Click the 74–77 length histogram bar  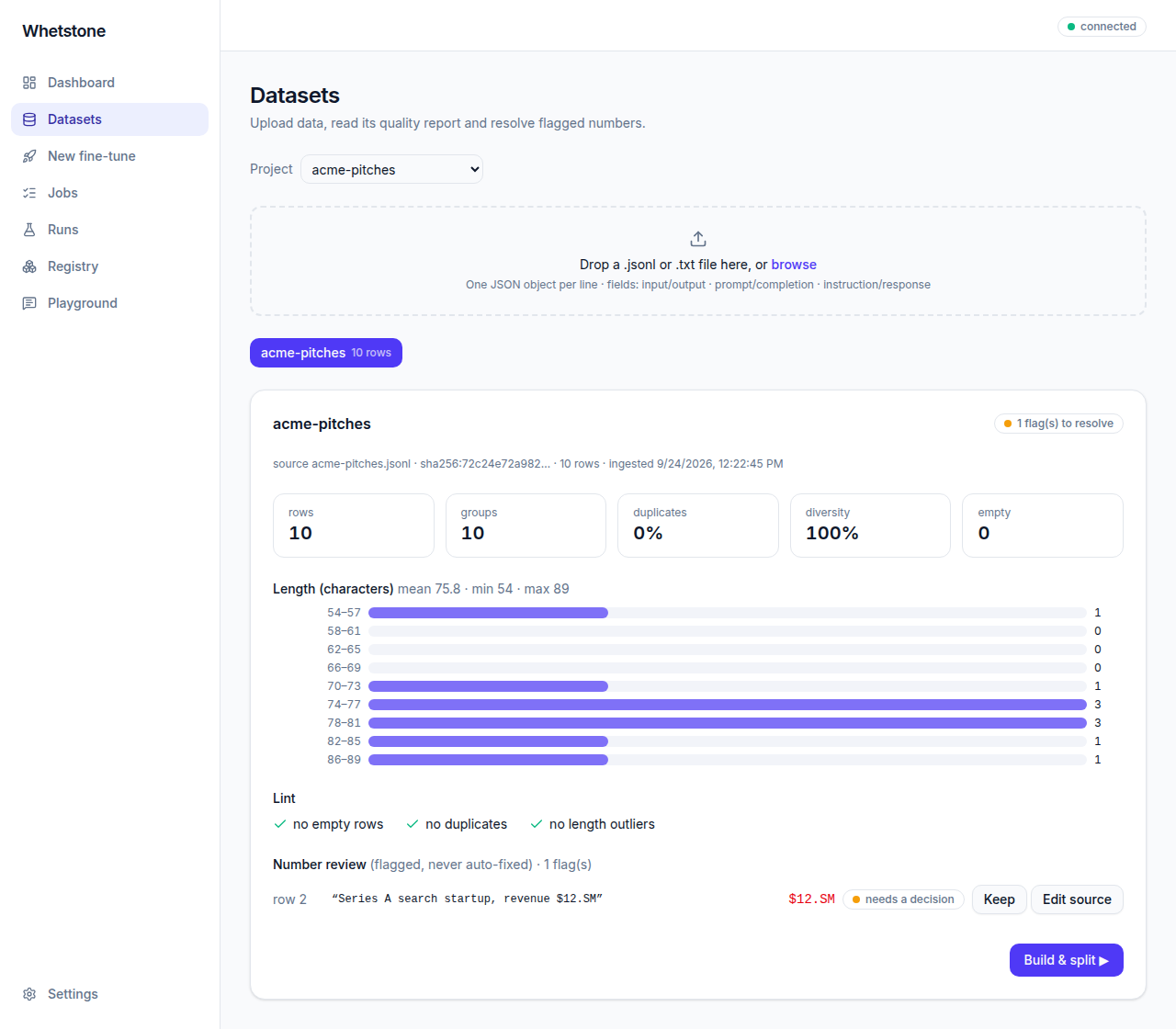(728, 705)
